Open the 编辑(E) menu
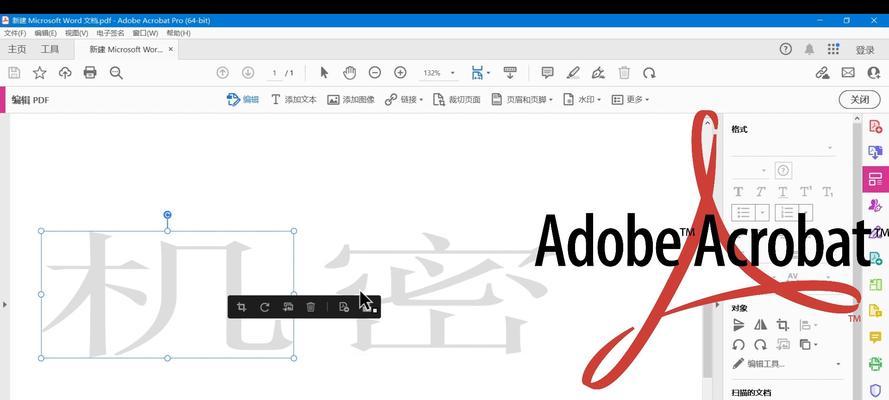The height and width of the screenshot is (400, 889). point(45,33)
